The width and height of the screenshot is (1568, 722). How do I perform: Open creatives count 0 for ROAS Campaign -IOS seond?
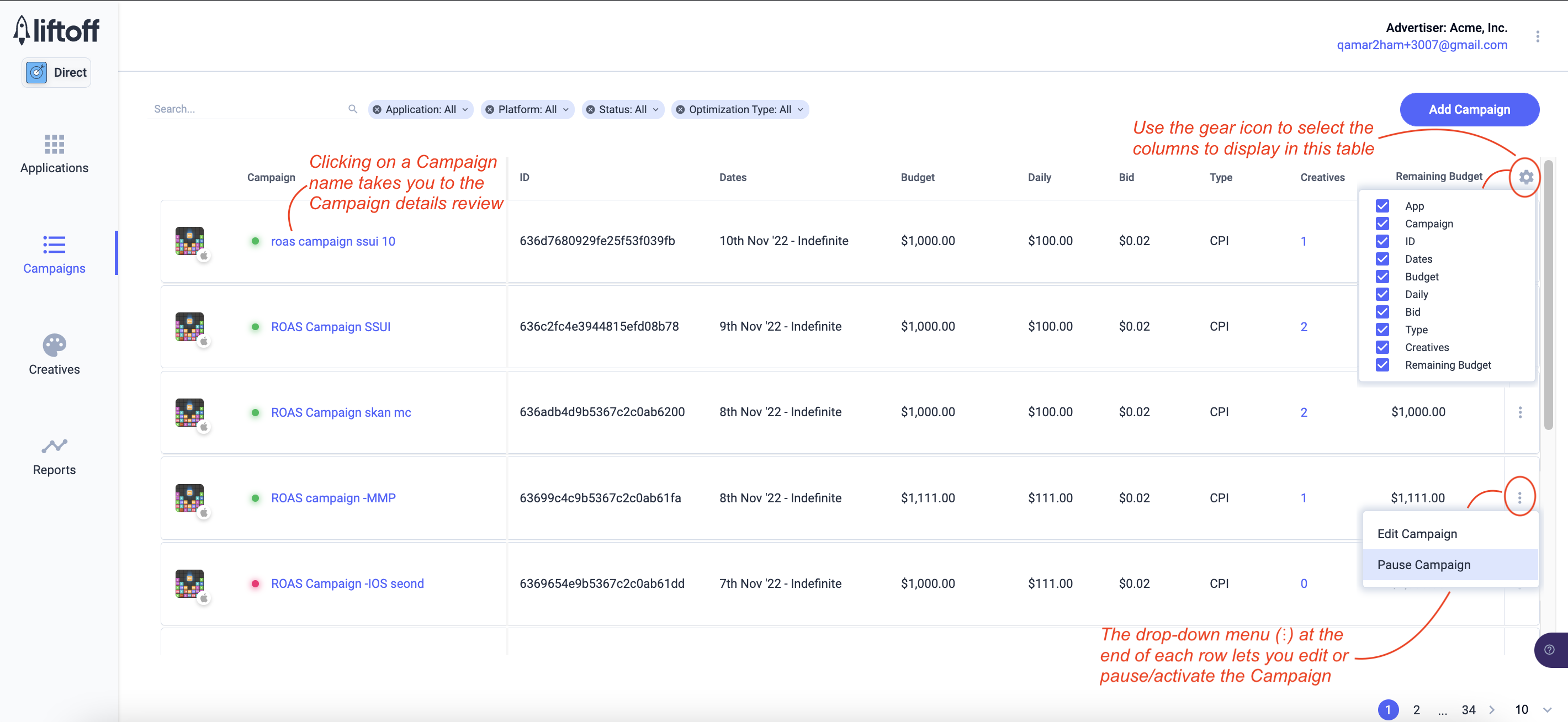(x=1303, y=583)
